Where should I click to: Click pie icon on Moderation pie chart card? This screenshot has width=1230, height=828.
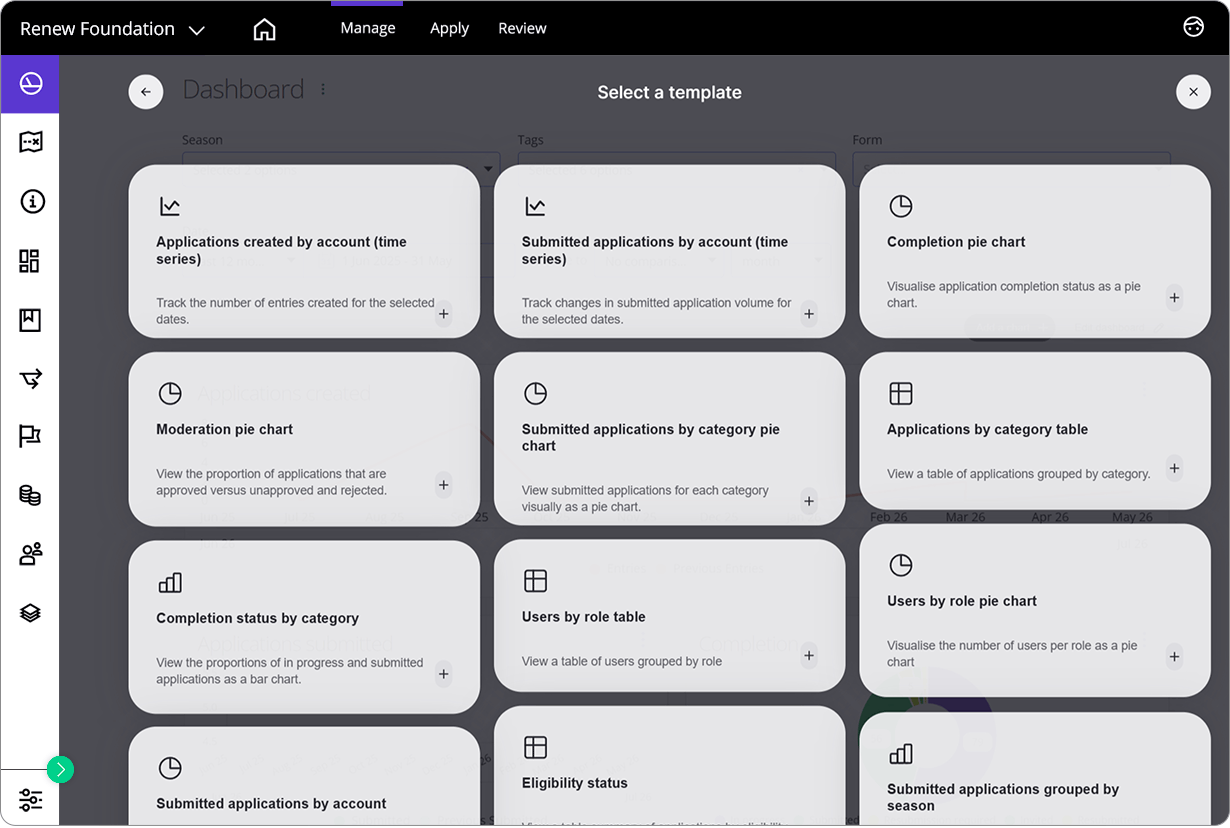170,393
